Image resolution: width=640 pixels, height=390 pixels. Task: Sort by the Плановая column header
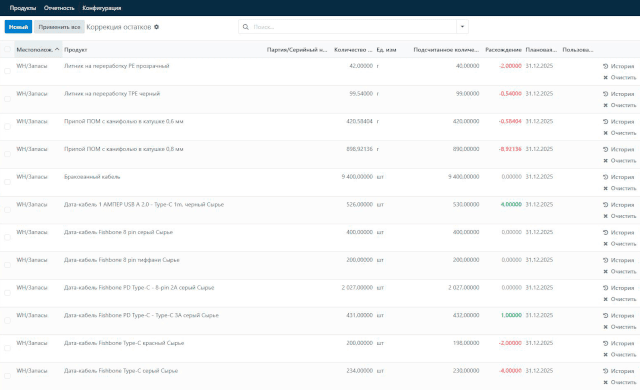click(541, 50)
